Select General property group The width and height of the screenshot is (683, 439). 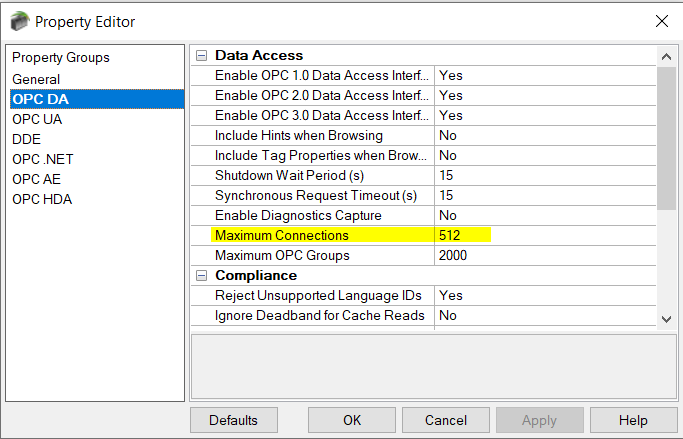pos(36,79)
